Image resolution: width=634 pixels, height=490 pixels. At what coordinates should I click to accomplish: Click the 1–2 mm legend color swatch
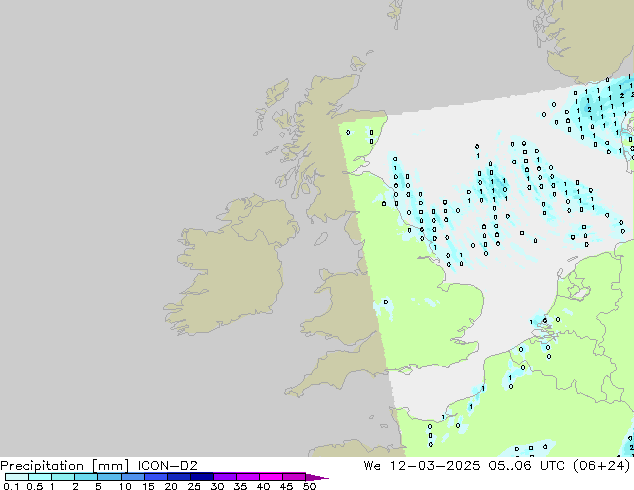tap(63, 477)
